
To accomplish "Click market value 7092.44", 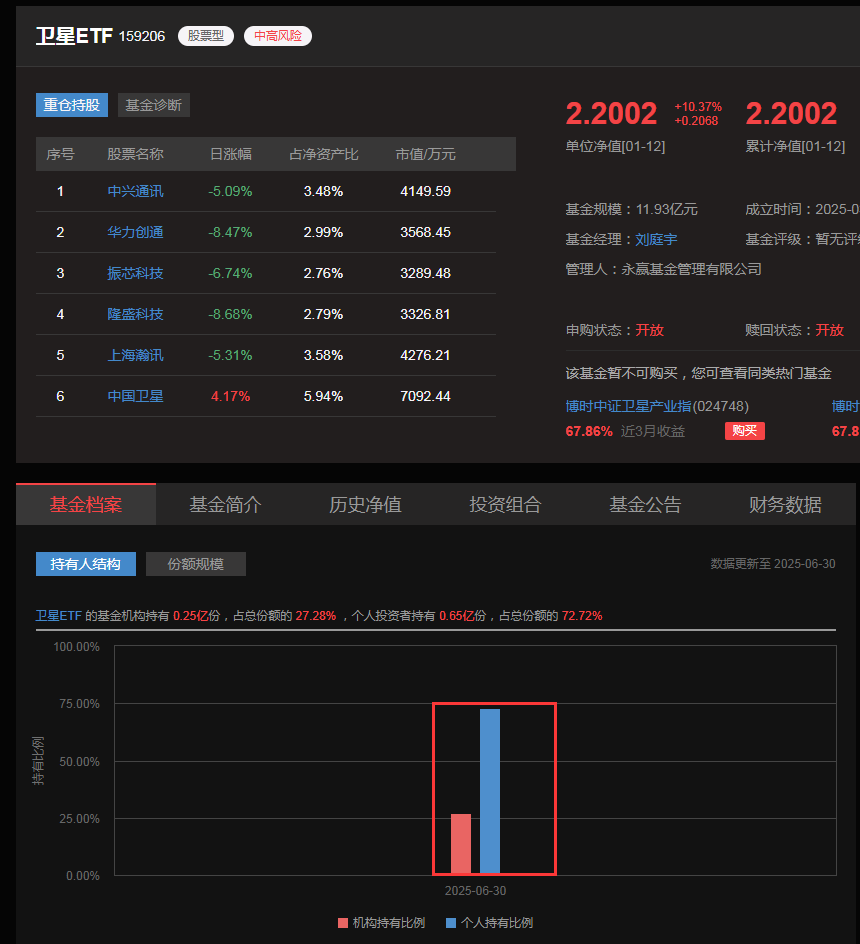I will 426,396.
